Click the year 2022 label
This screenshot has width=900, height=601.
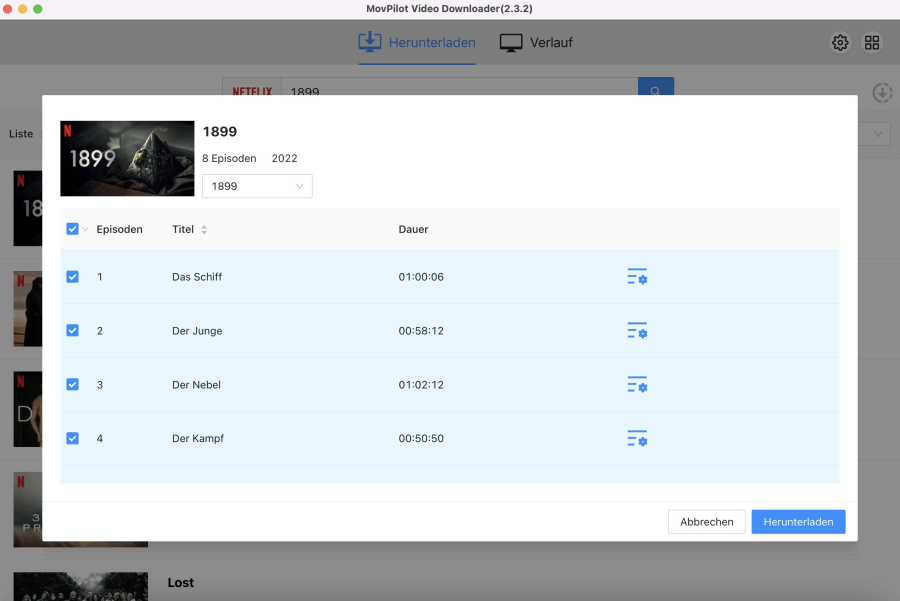285,158
